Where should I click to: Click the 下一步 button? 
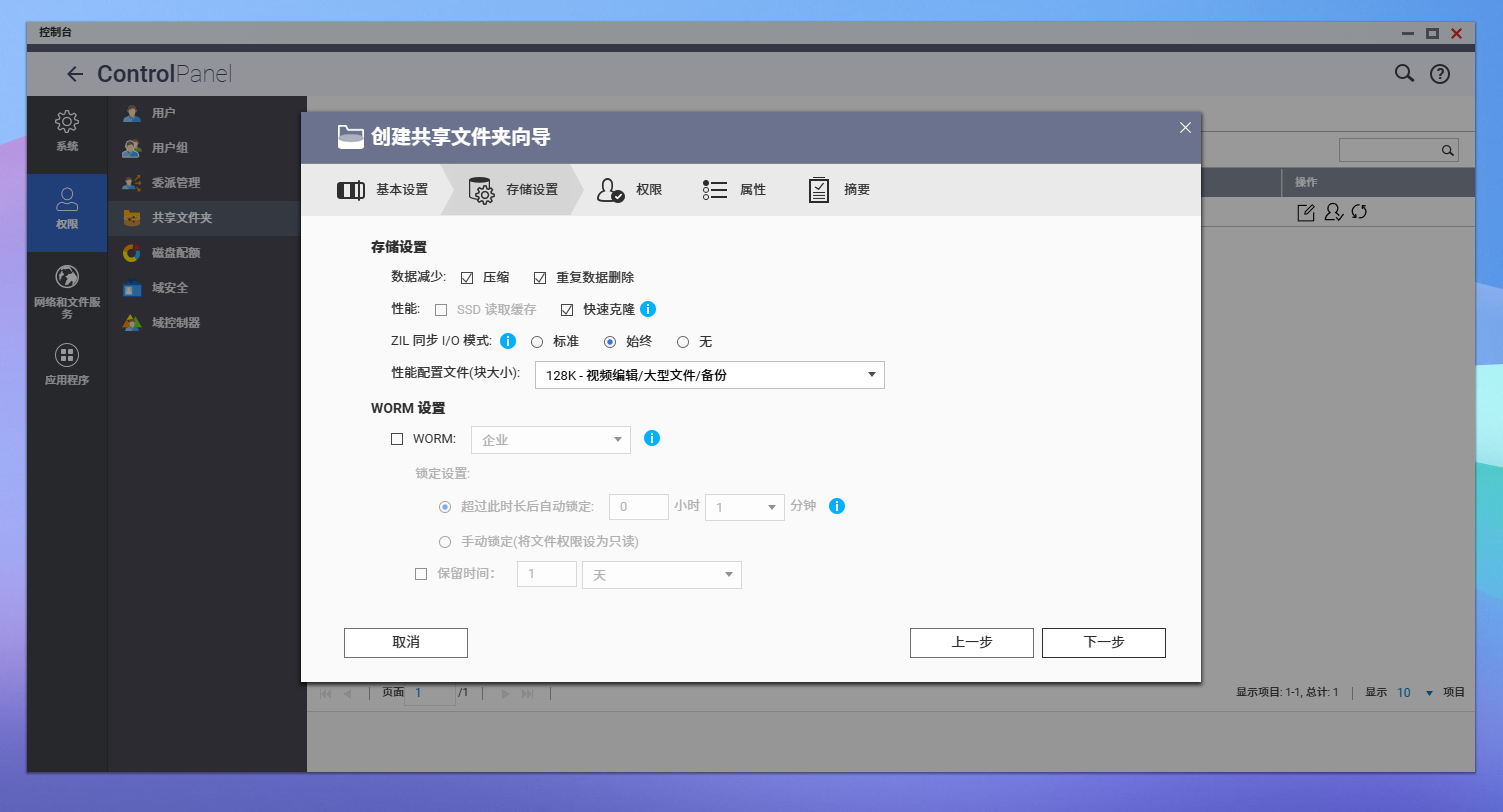pyautogui.click(x=1103, y=642)
